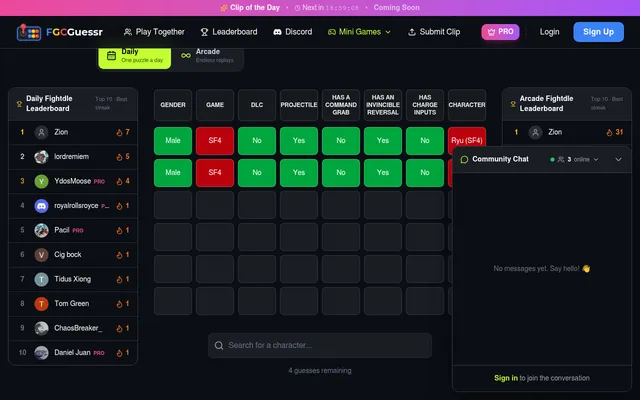Click the DLC column header
The width and height of the screenshot is (640, 400).
[x=257, y=105]
